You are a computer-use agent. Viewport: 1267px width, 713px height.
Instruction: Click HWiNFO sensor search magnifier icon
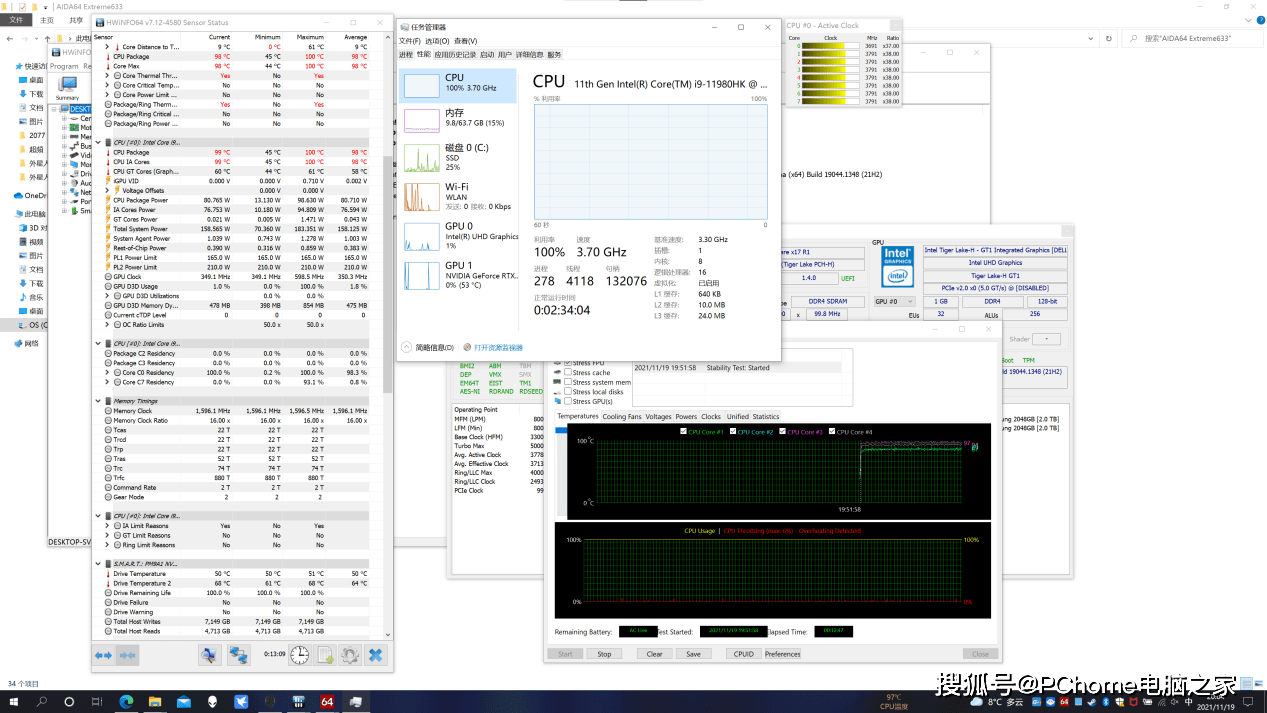209,655
